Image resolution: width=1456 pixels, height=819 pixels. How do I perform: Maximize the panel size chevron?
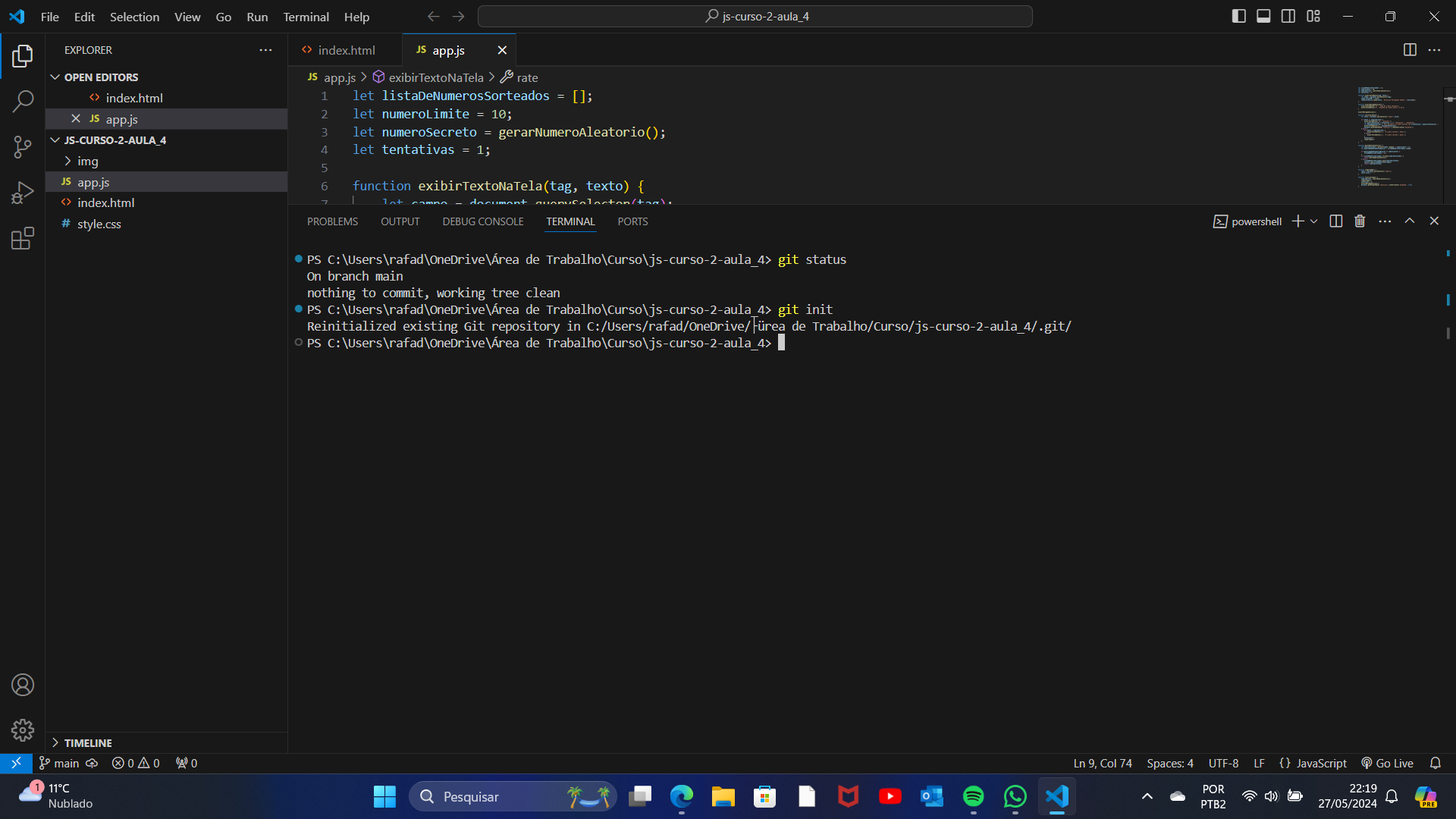point(1410,221)
